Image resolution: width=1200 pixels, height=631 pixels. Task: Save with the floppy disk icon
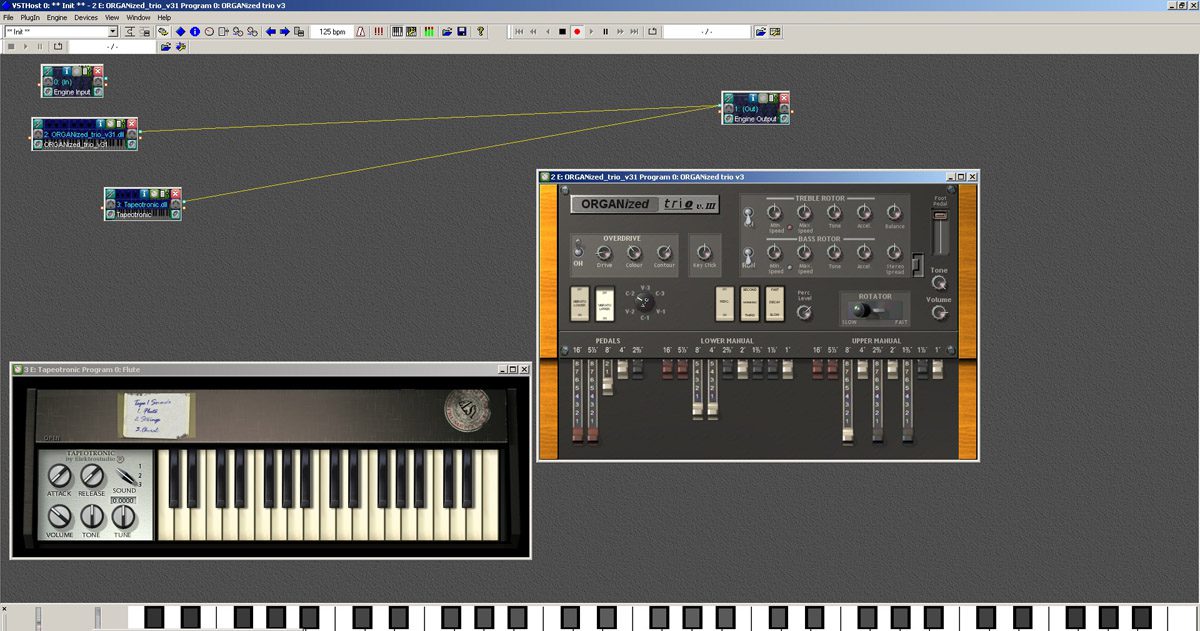[x=462, y=32]
